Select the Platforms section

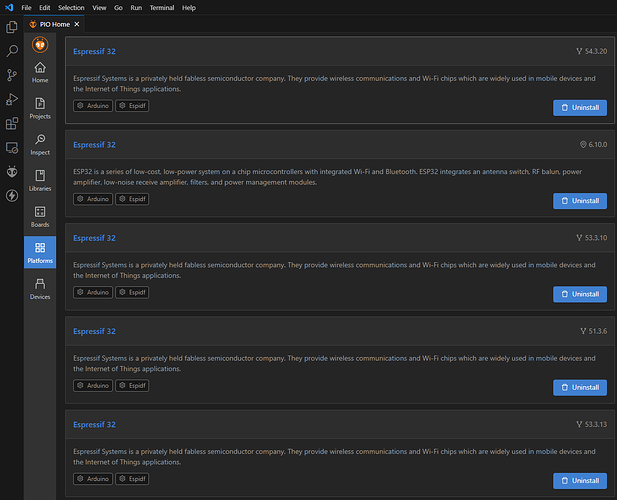[x=40, y=252]
